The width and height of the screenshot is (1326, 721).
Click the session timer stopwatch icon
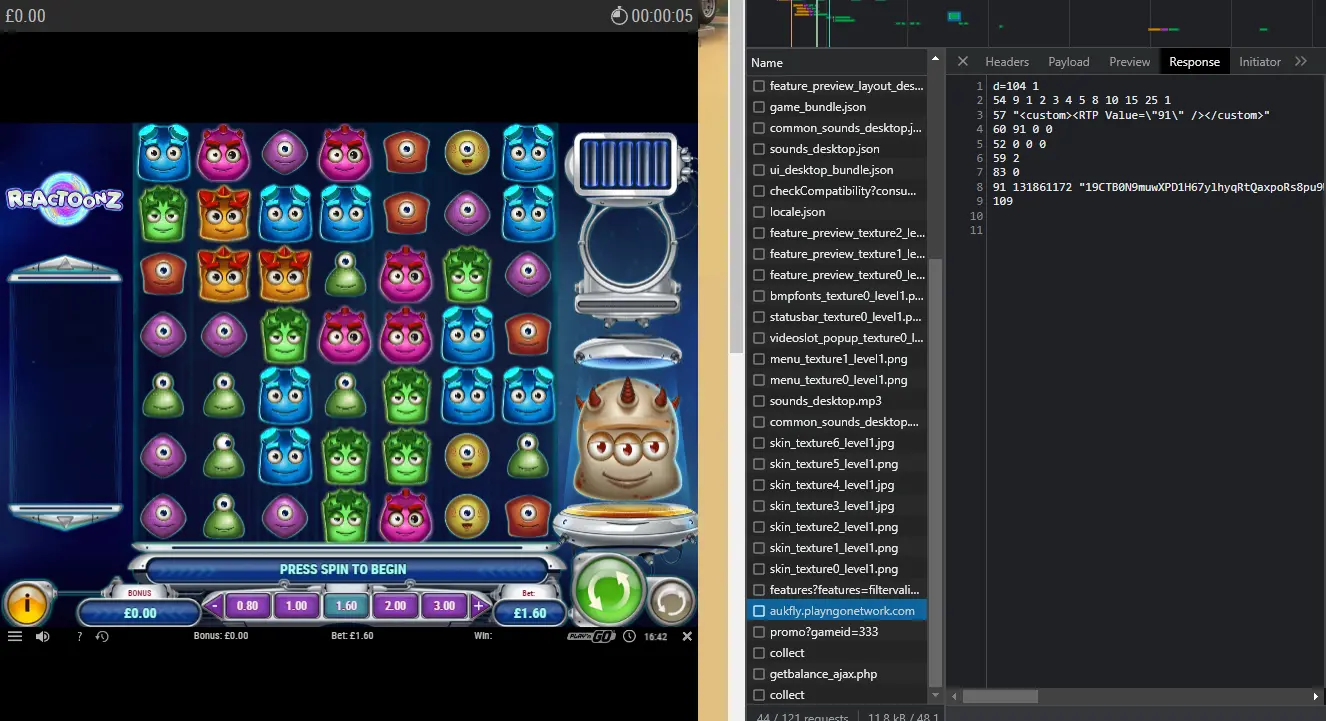coord(619,15)
